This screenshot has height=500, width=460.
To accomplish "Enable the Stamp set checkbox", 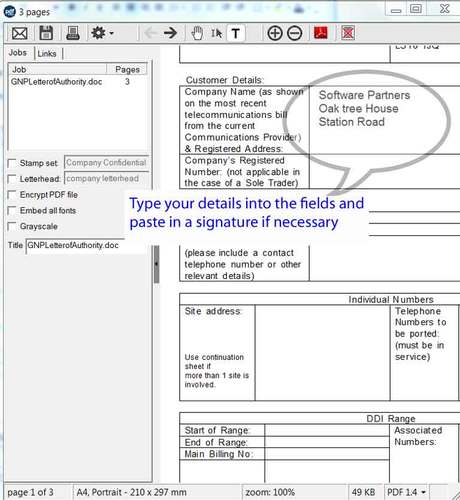I will [x=12, y=163].
